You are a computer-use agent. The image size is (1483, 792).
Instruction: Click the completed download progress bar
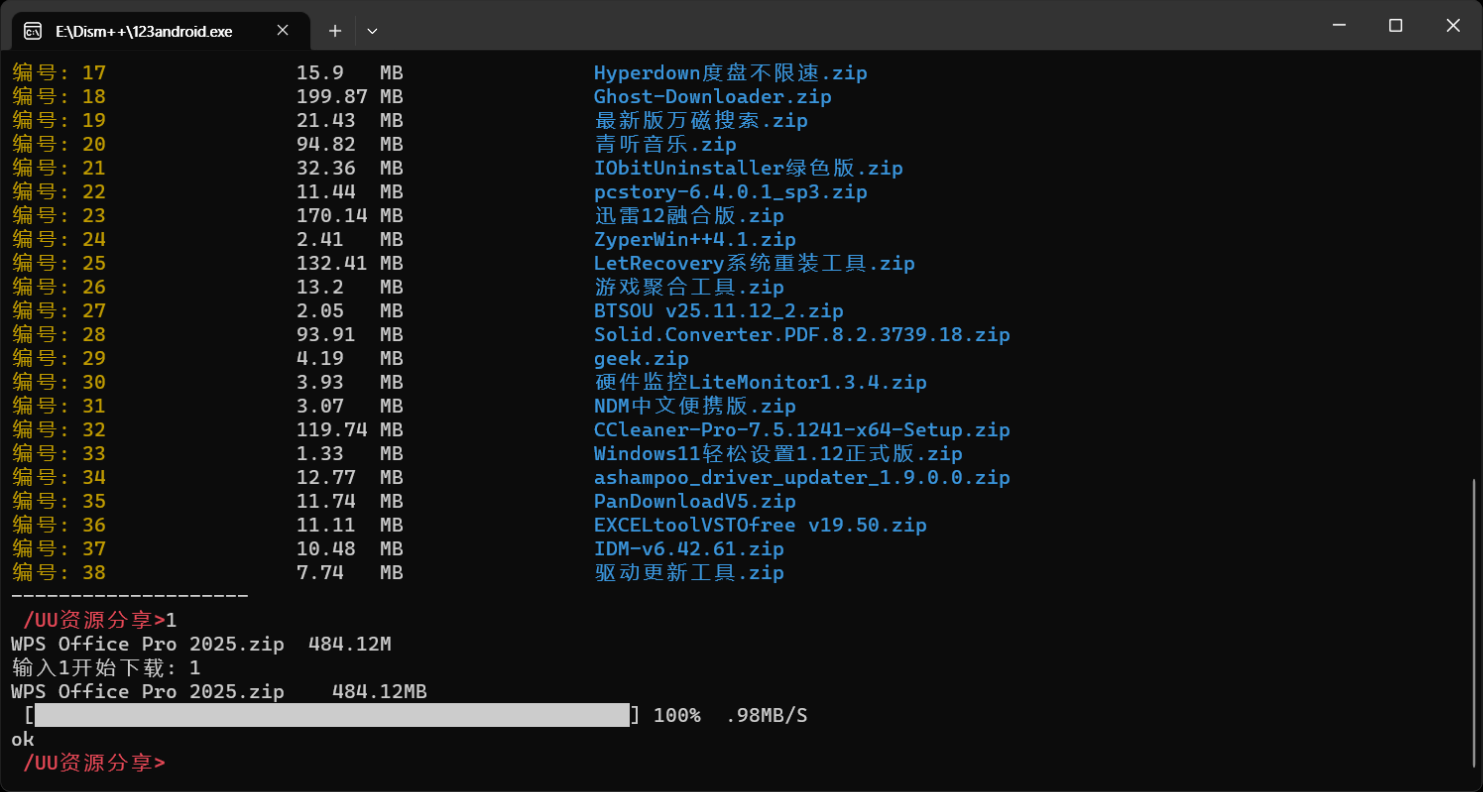(x=332, y=715)
